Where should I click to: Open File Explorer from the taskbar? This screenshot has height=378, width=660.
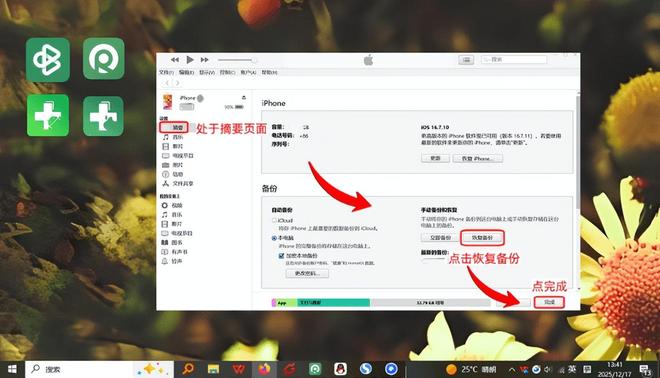pos(214,369)
